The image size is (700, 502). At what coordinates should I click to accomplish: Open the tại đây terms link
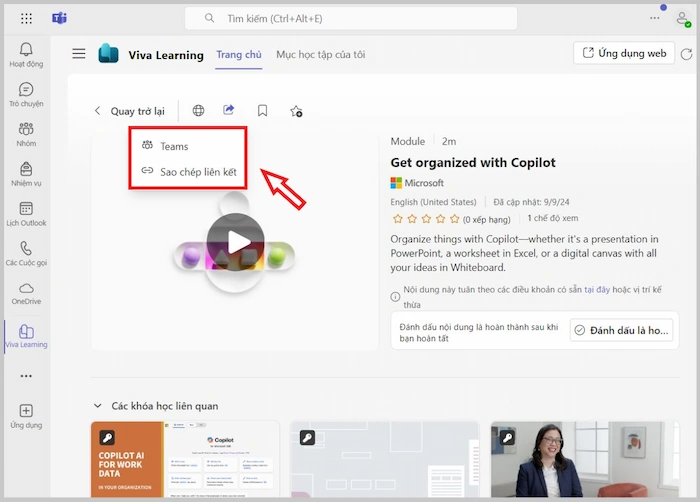coord(597,289)
